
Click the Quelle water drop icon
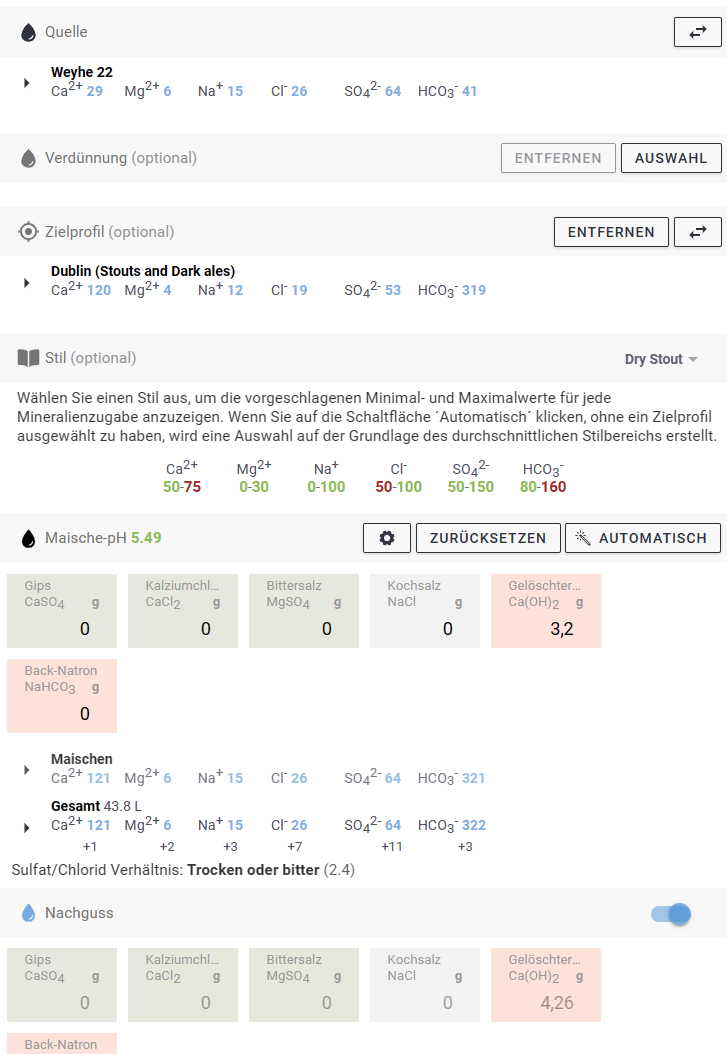(29, 33)
